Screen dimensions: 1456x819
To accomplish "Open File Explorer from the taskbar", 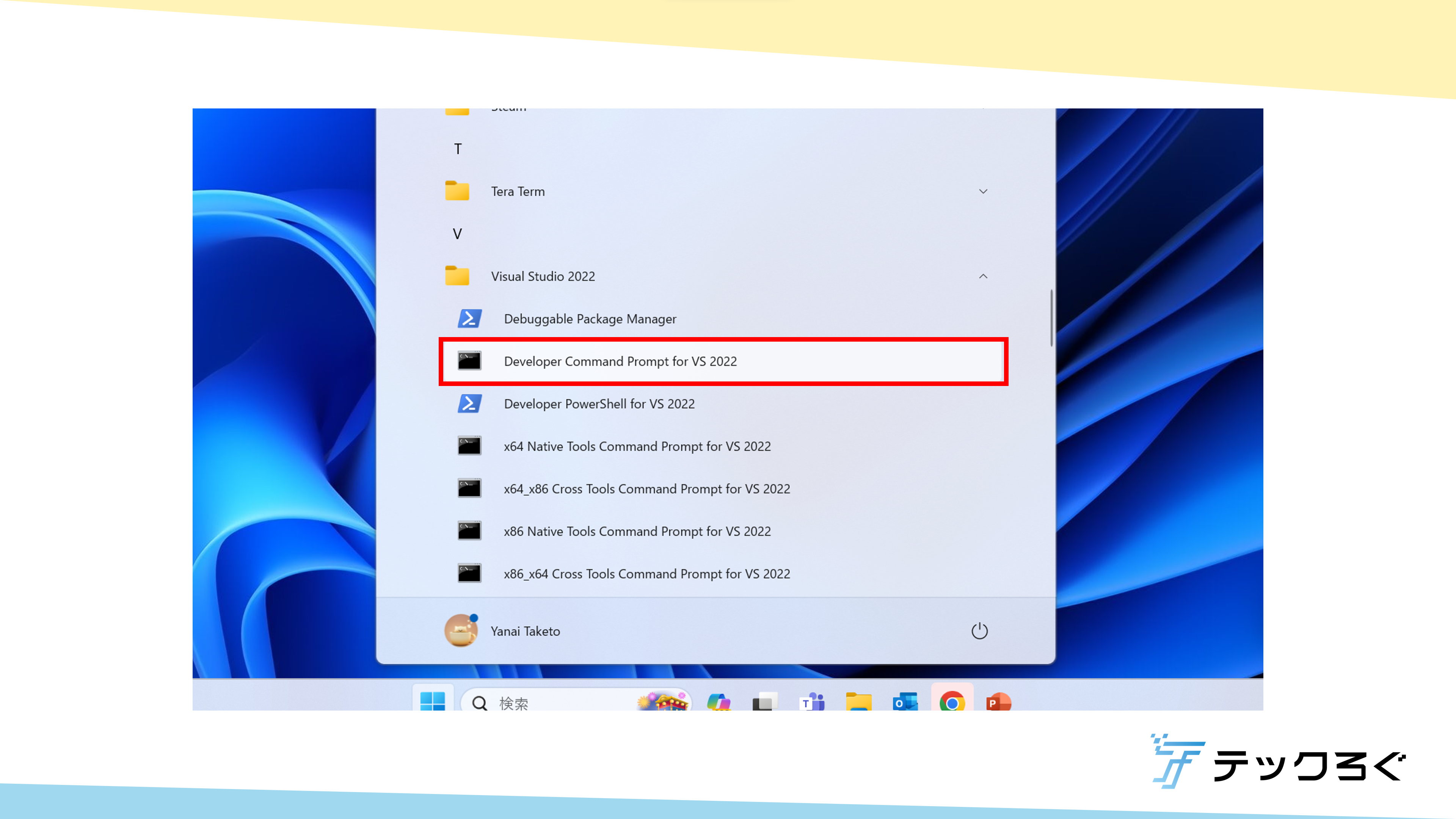I will (x=858, y=701).
